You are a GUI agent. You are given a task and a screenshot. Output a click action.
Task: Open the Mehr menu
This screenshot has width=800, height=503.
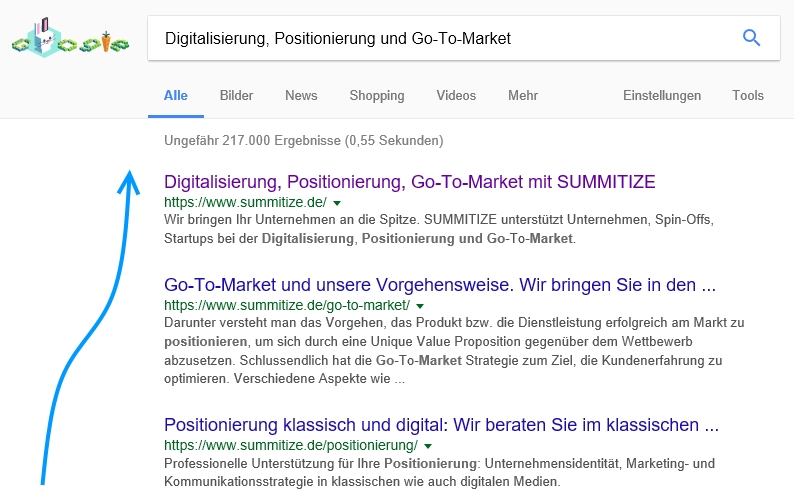pyautogui.click(x=523, y=95)
